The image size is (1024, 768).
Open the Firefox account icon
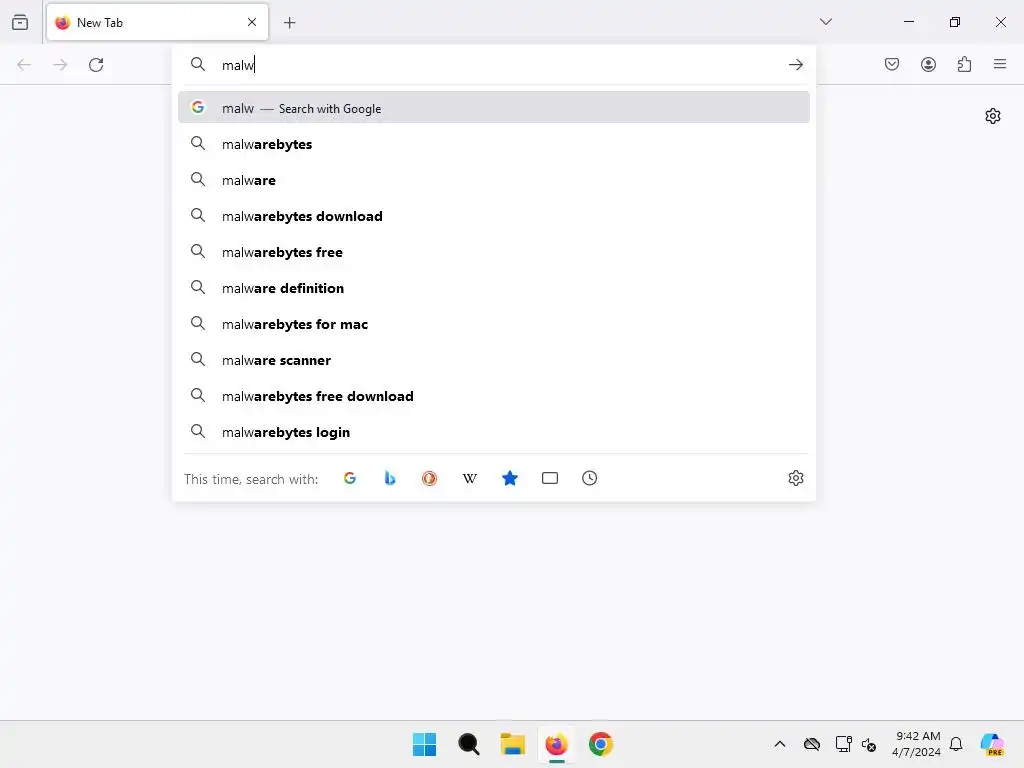928,64
